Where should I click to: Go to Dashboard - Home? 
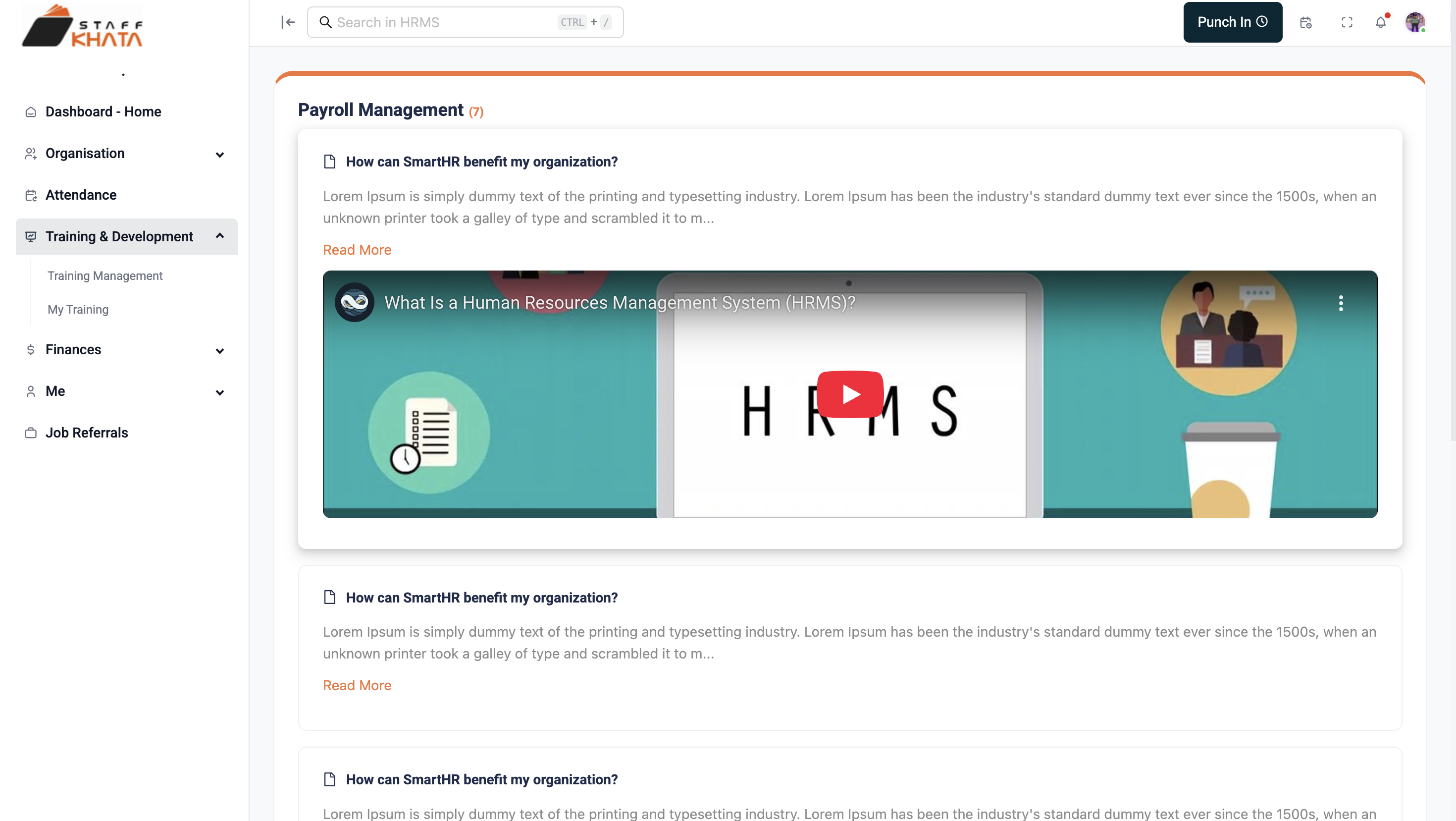point(104,111)
